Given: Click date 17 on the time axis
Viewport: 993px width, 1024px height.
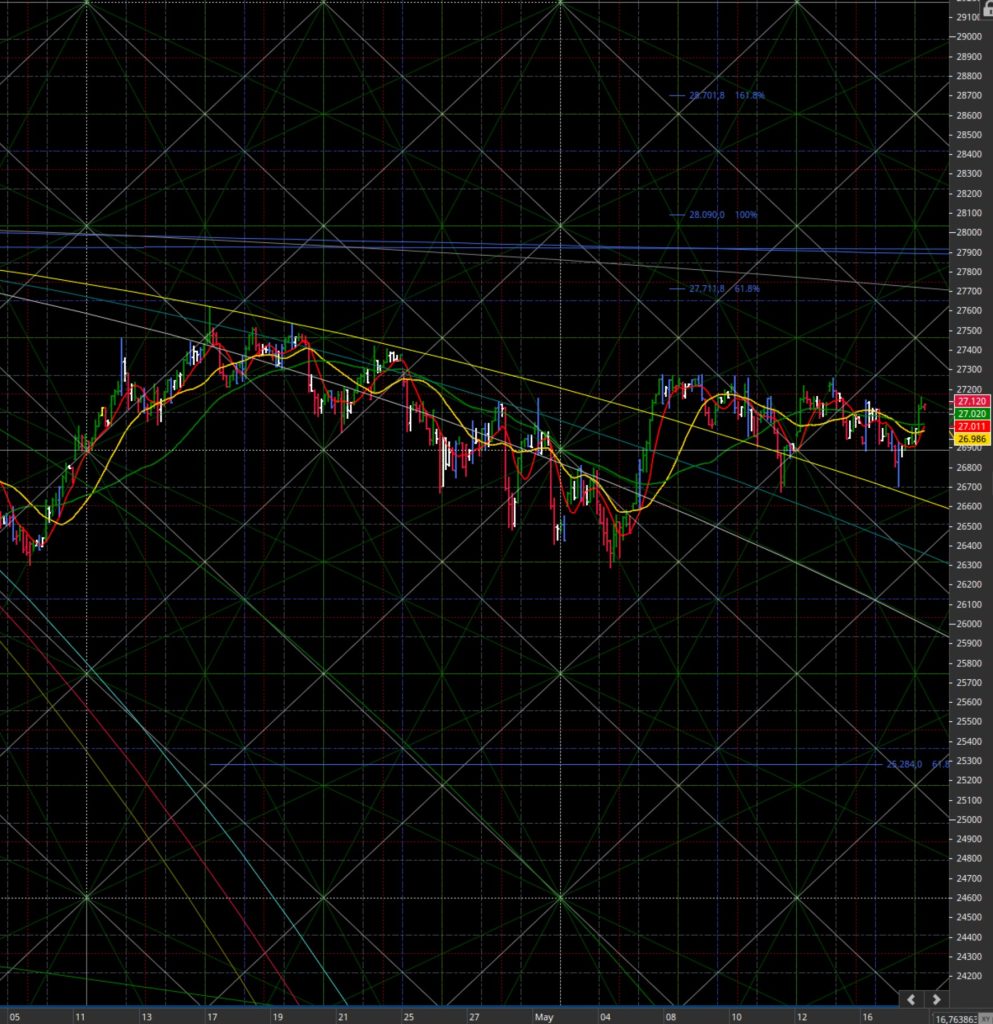Looking at the screenshot, I should point(212,1017).
